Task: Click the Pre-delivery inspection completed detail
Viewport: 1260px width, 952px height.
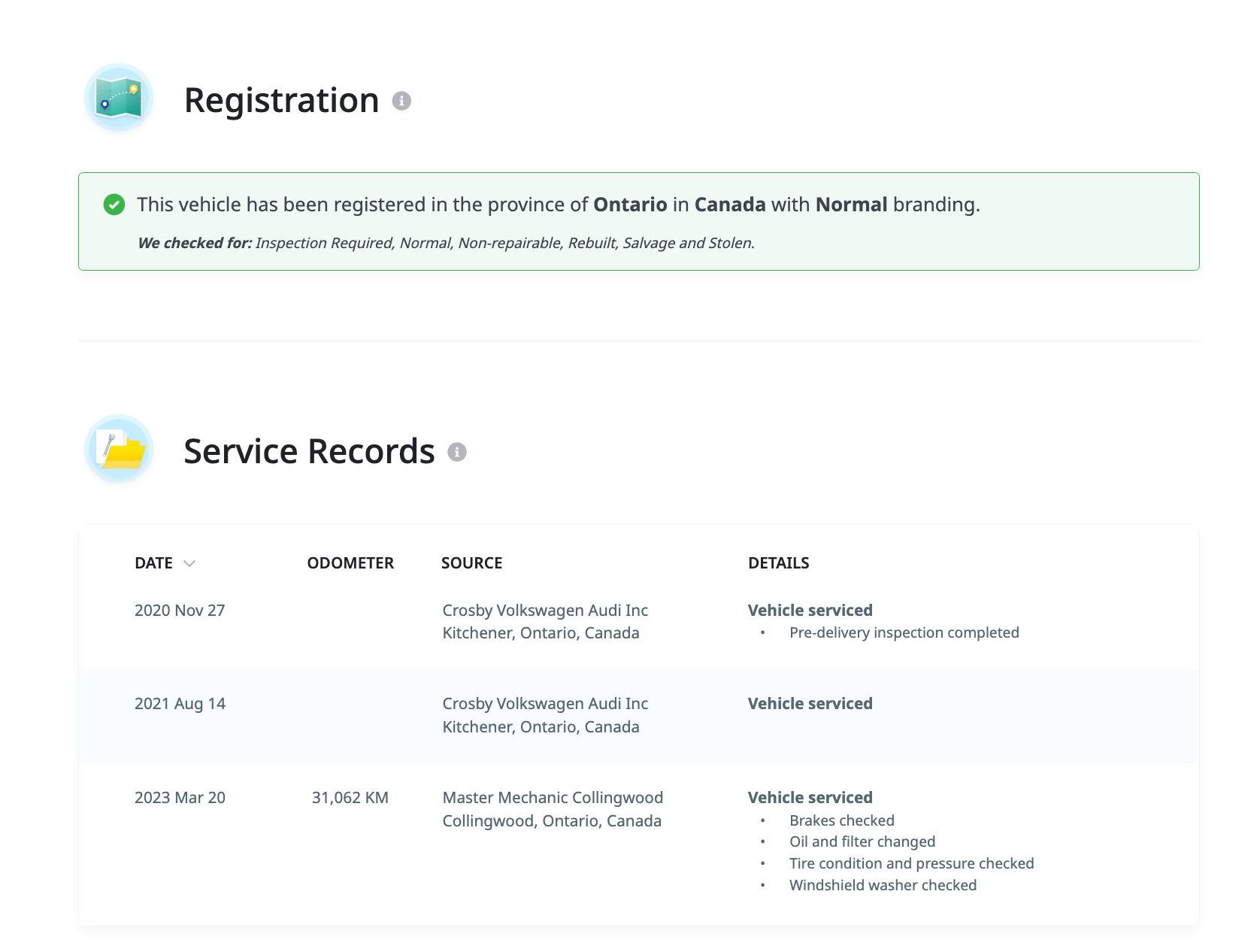Action: point(904,632)
